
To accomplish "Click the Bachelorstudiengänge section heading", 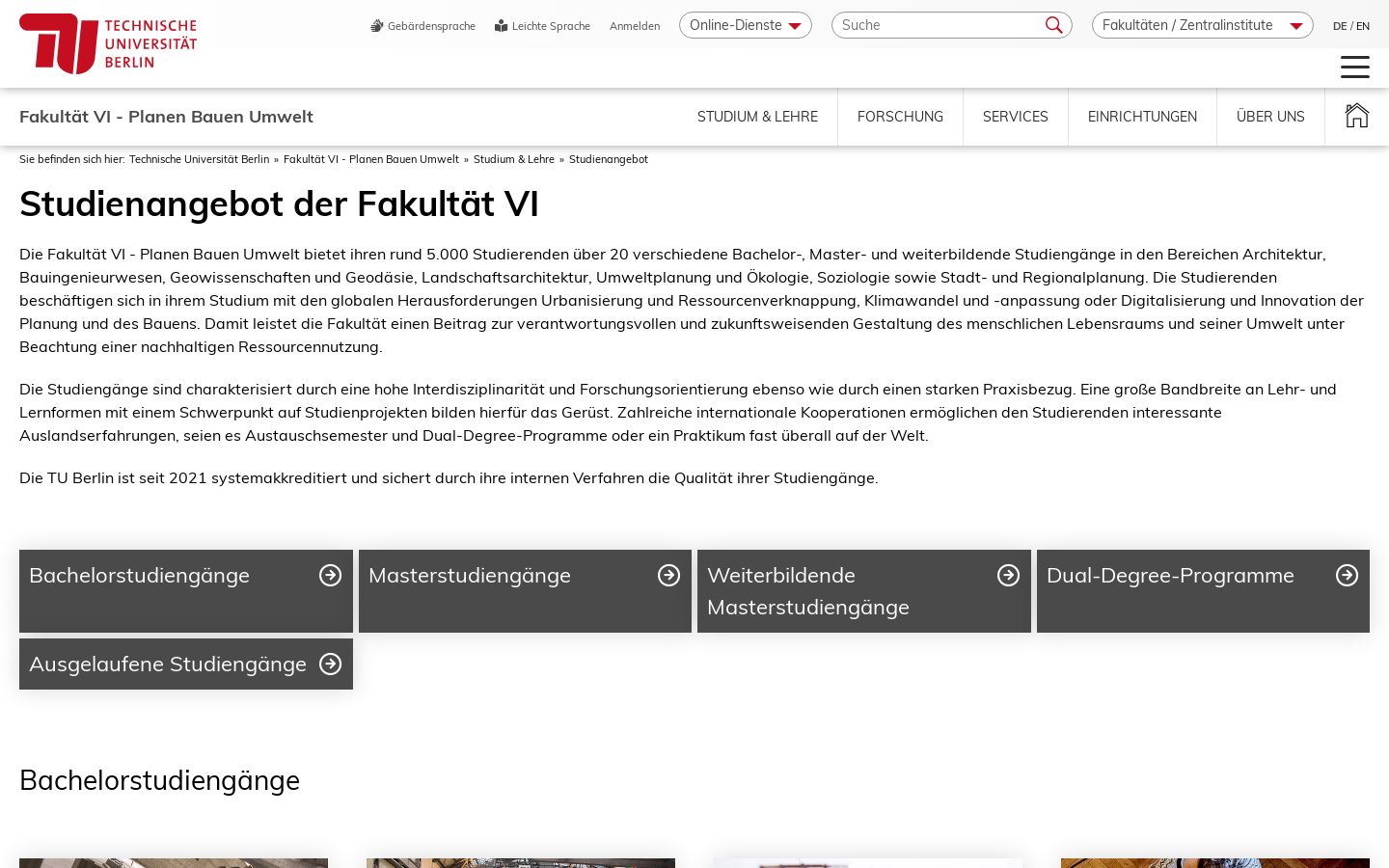I will click(159, 780).
